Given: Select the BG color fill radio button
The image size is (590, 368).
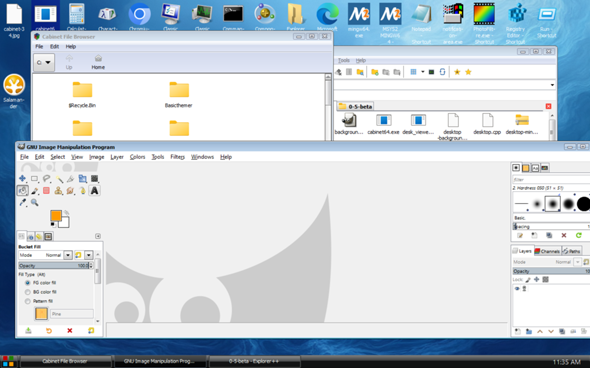Looking at the screenshot, I should (27, 292).
